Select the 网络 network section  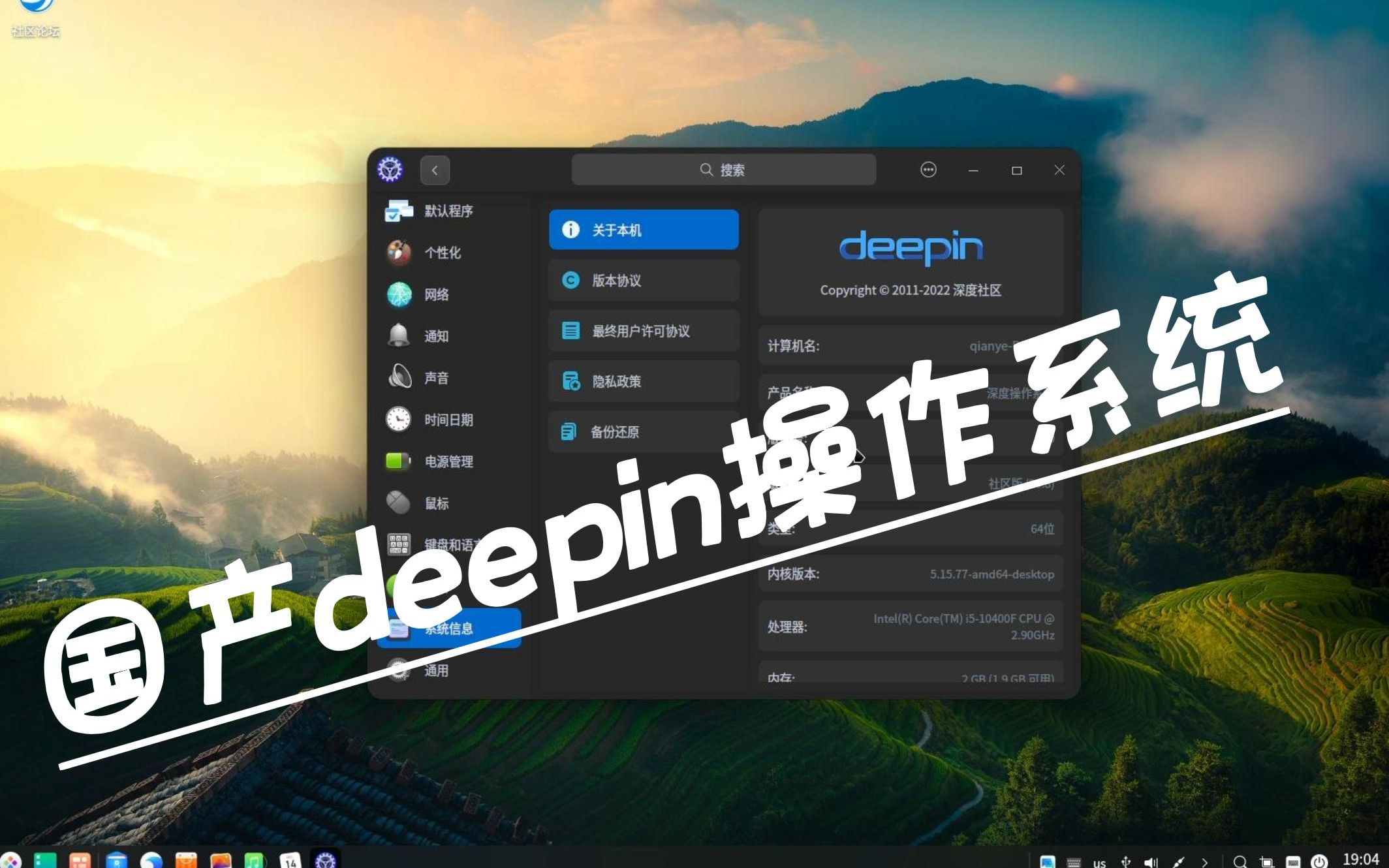(436, 294)
